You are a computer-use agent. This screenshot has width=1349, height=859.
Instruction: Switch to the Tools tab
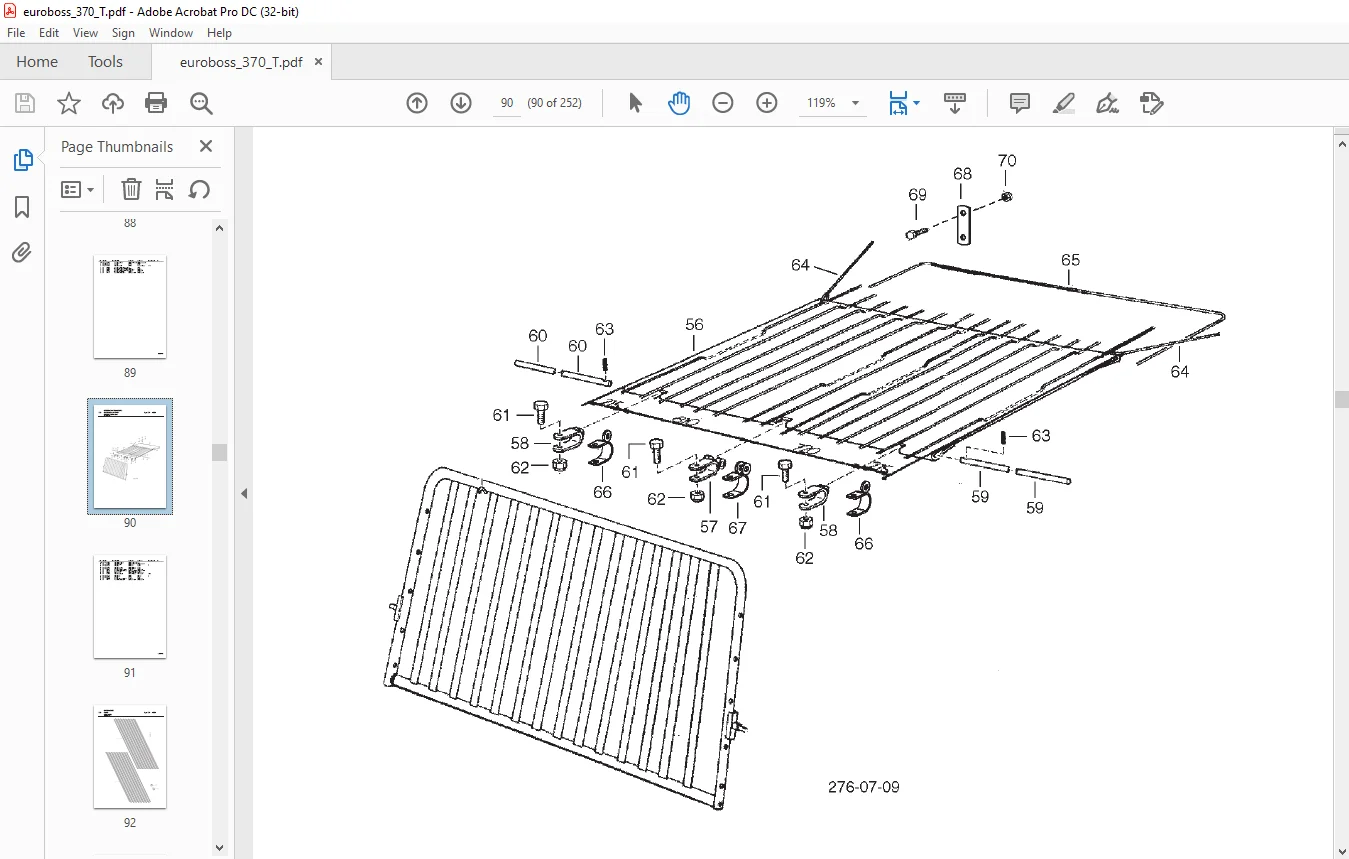(105, 62)
